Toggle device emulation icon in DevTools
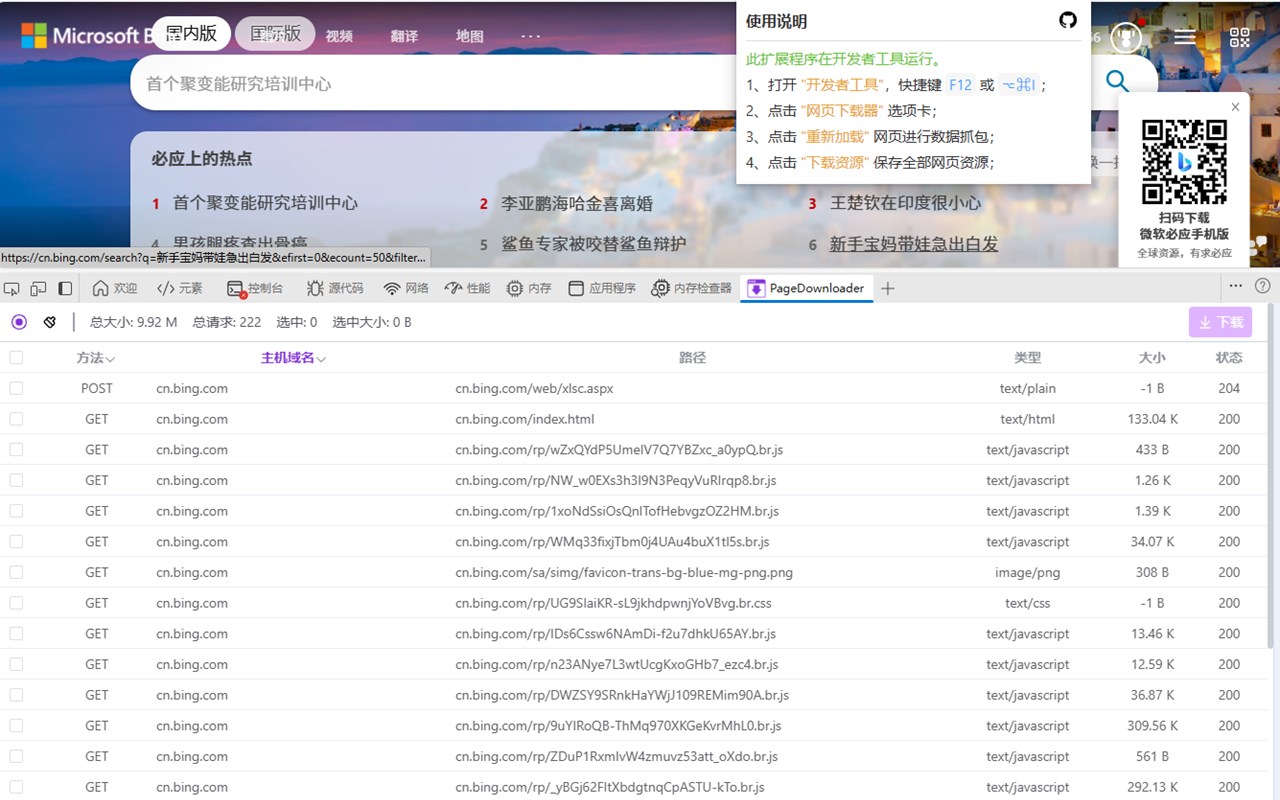The width and height of the screenshot is (1280, 800). click(38, 288)
